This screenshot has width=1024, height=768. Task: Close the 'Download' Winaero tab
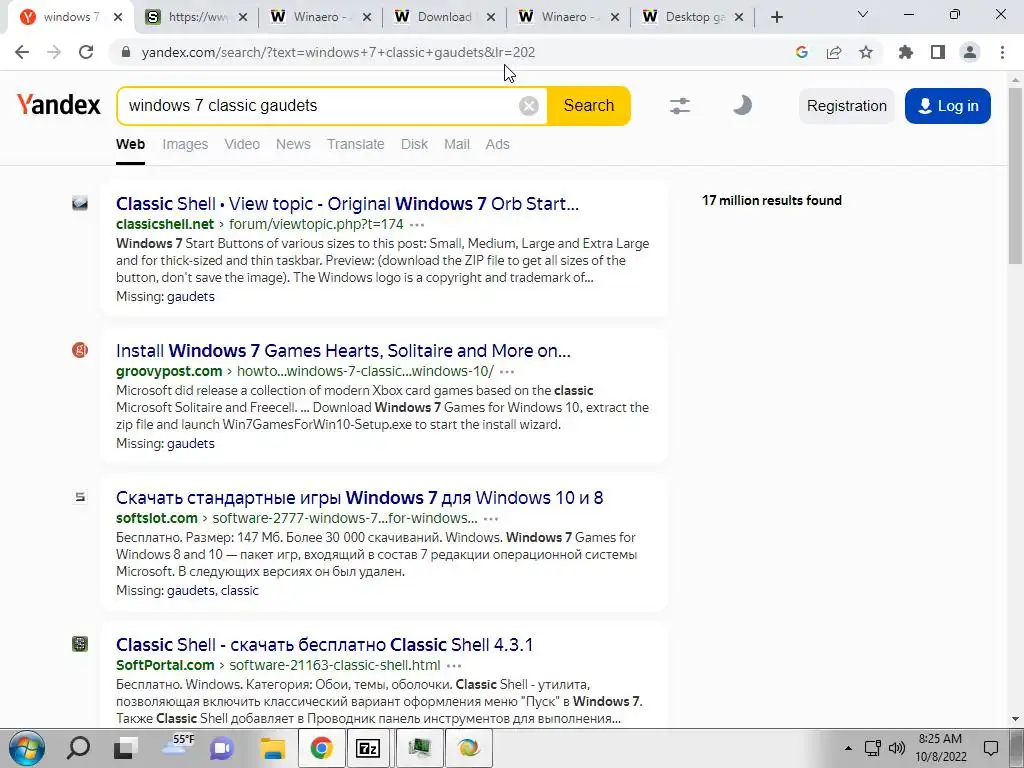490,17
